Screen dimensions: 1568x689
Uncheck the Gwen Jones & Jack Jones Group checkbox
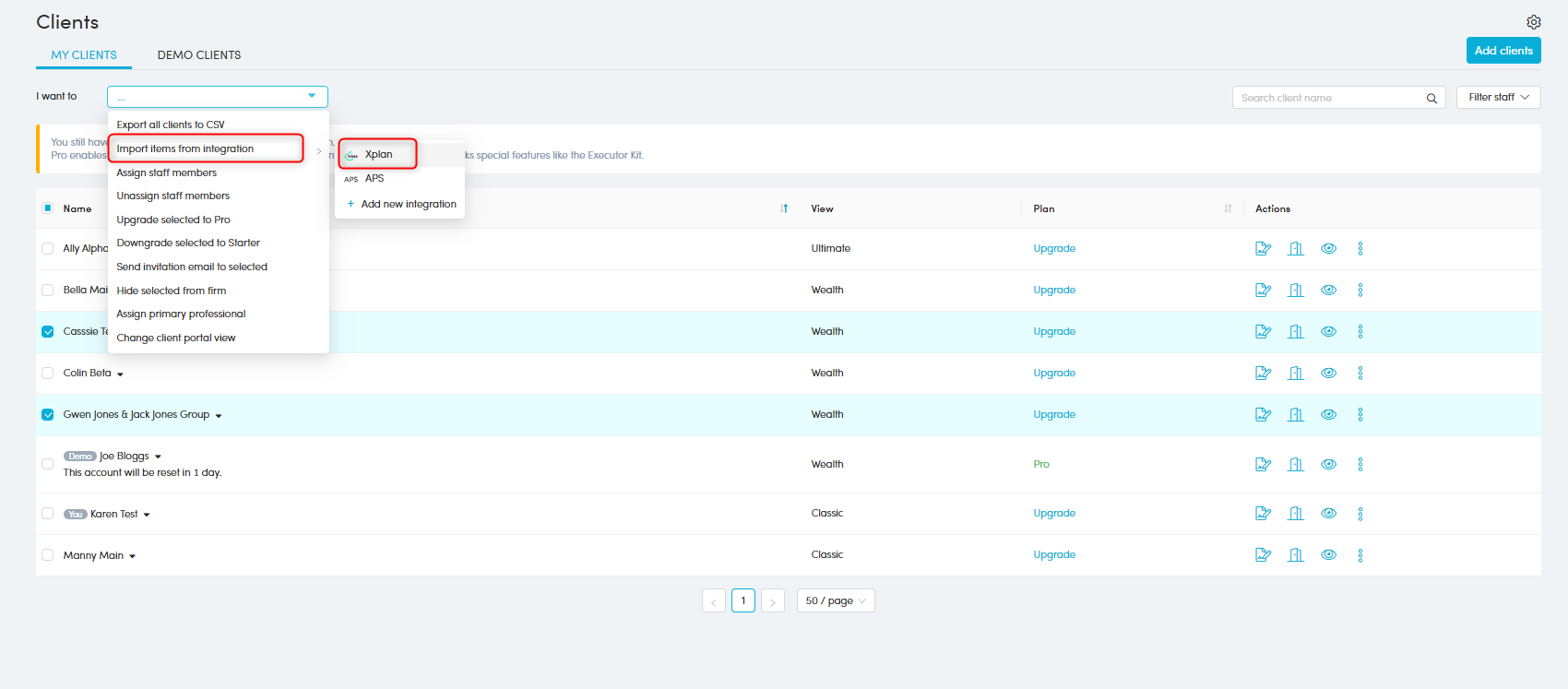coord(48,414)
